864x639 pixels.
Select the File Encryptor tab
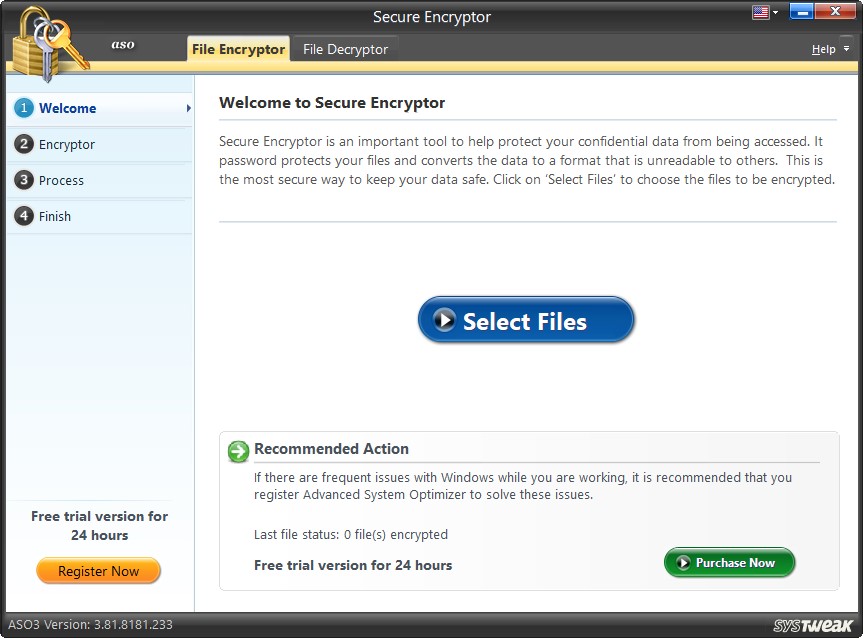238,48
